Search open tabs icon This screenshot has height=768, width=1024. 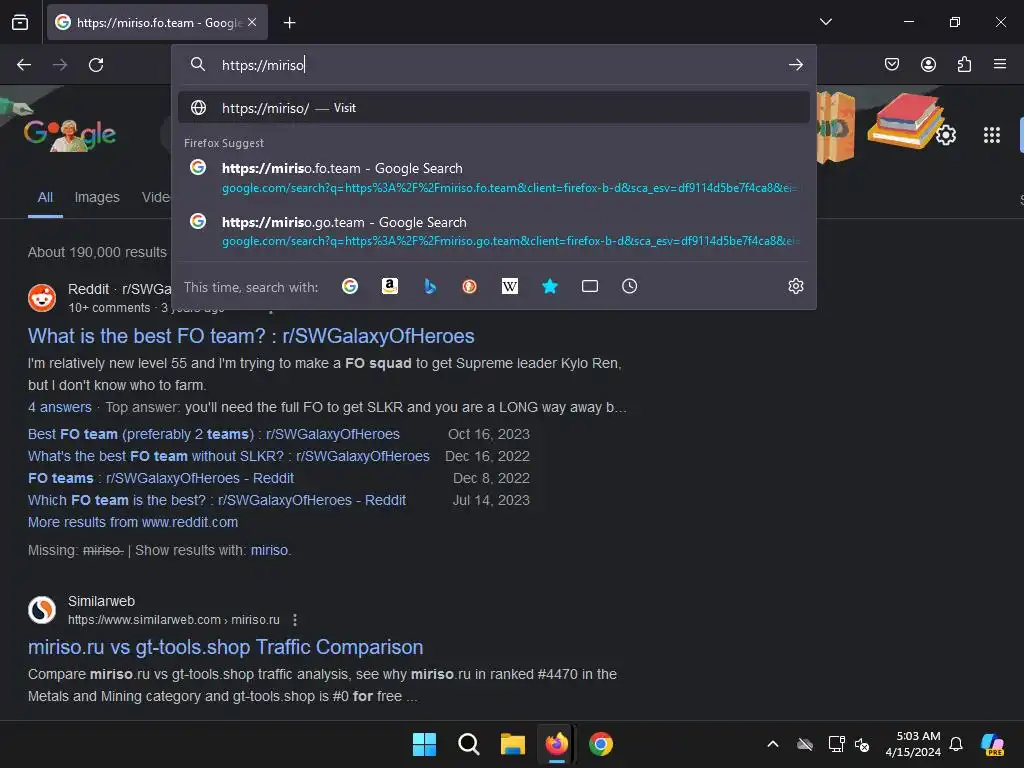[x=590, y=286]
